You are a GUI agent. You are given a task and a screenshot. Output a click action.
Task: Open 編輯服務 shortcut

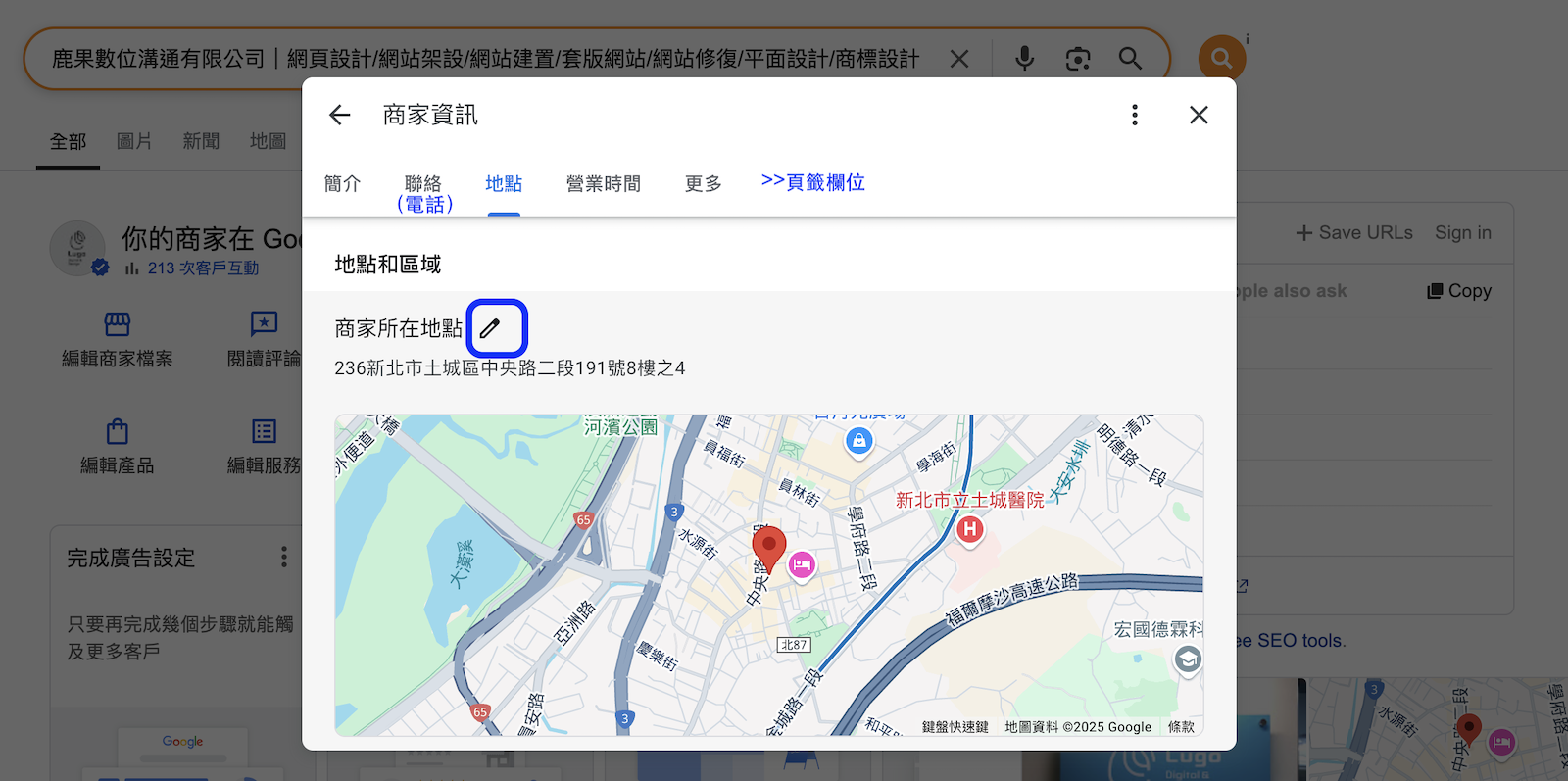pyautogui.click(x=264, y=447)
